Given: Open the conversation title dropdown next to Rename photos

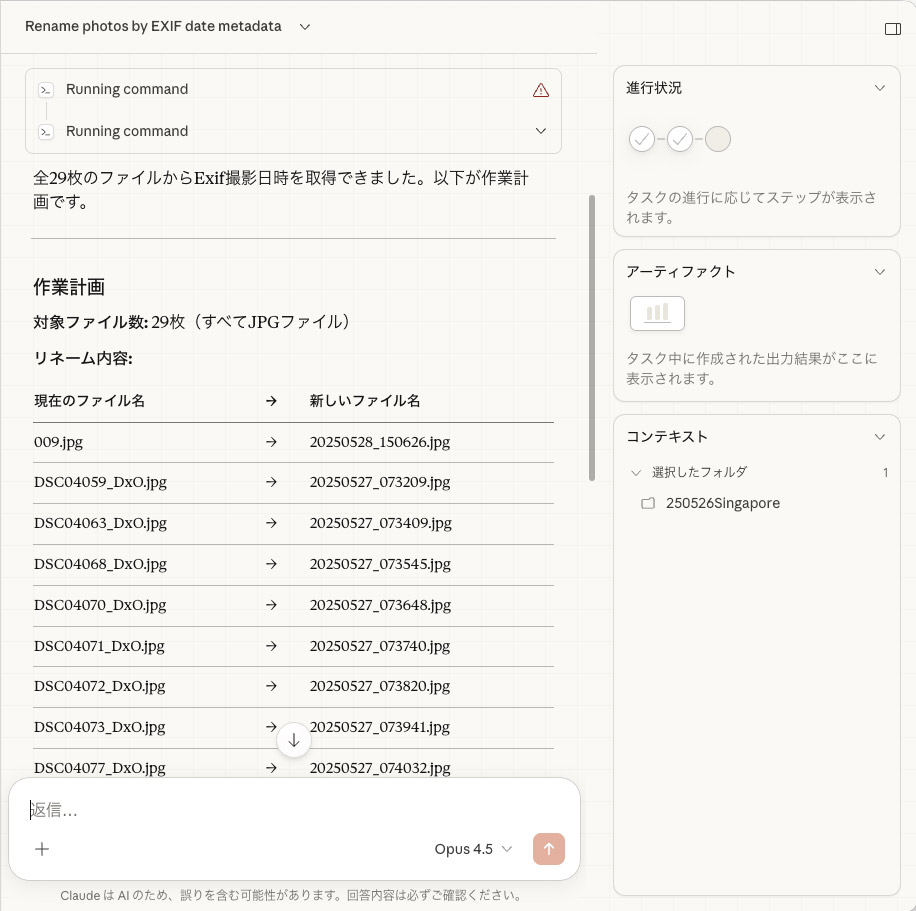Looking at the screenshot, I should coord(304,27).
